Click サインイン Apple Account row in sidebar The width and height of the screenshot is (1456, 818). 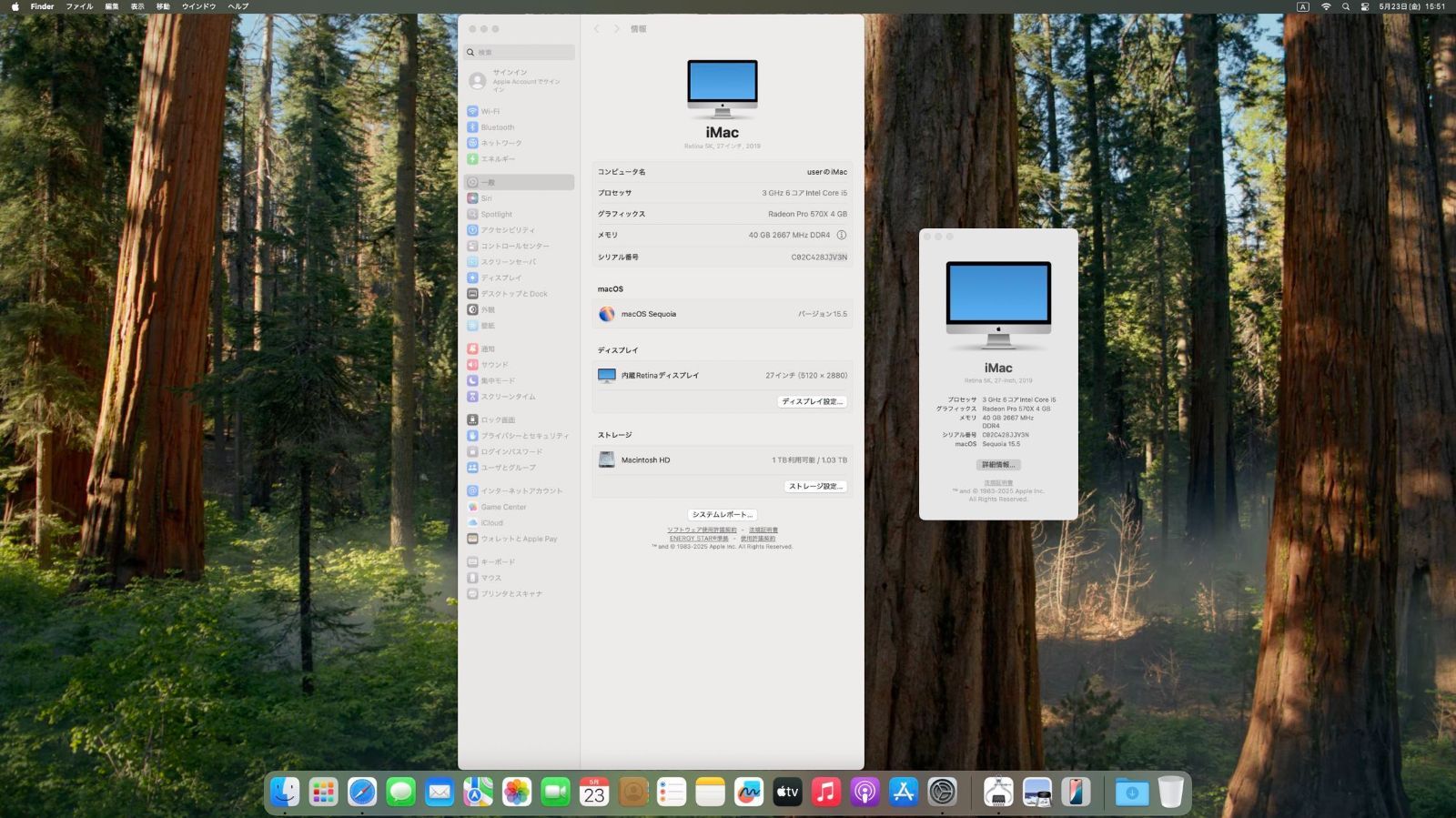[519, 81]
